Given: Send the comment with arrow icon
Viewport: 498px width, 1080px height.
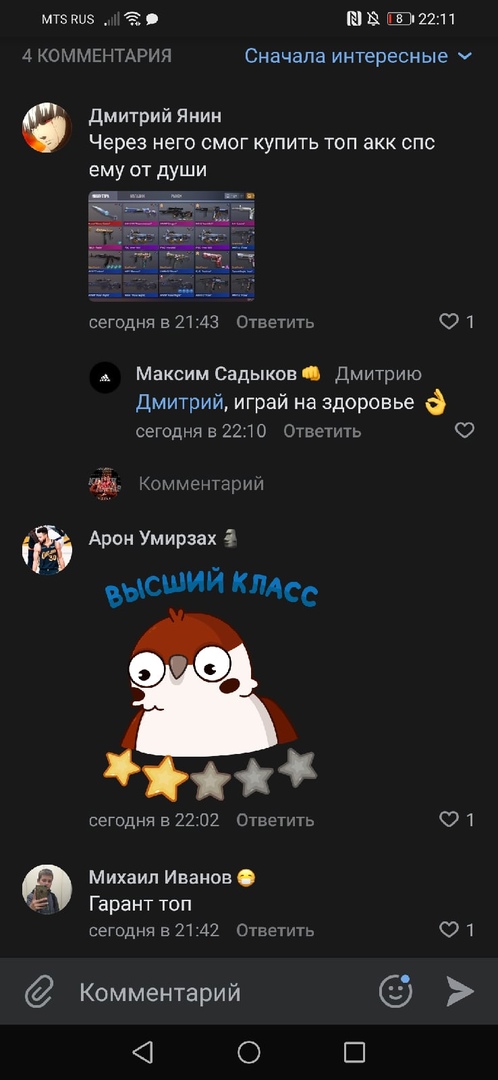Looking at the screenshot, I should tap(459, 992).
